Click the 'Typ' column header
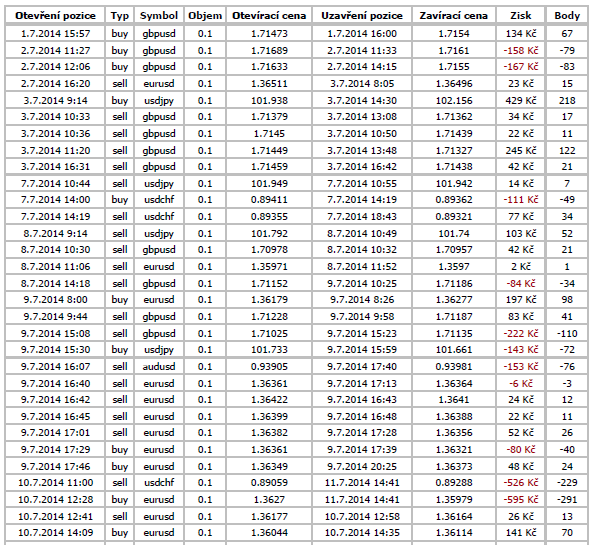Image resolution: width=594 pixels, height=545 pixels. pyautogui.click(x=120, y=16)
